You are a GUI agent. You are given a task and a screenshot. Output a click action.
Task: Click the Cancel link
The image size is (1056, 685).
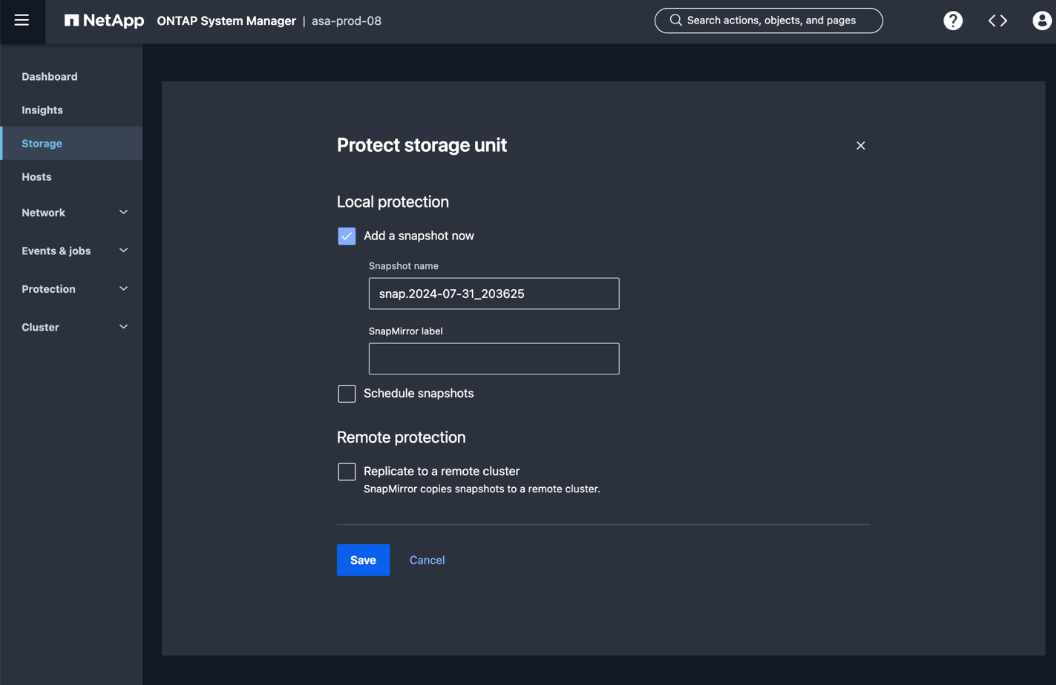pyautogui.click(x=427, y=560)
